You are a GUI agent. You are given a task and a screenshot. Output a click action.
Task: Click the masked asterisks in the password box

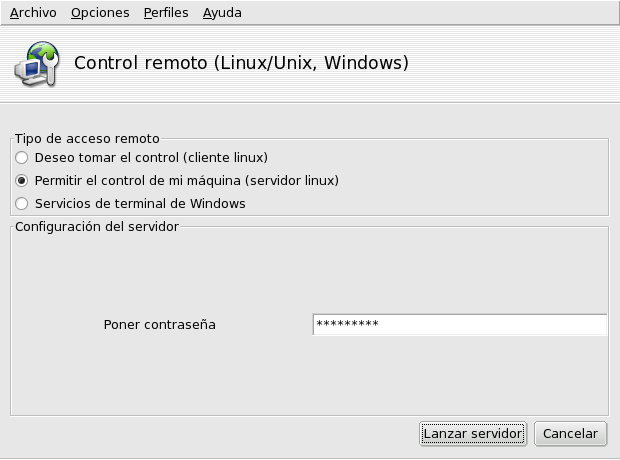[x=348, y=324]
